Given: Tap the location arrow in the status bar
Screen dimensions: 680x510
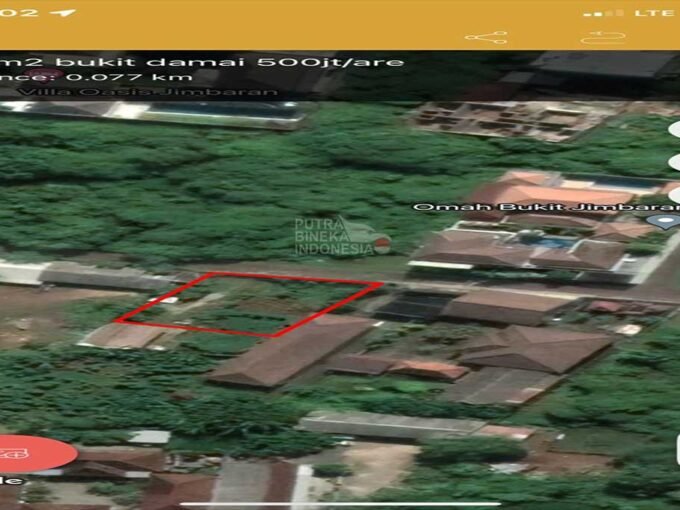Looking at the screenshot, I should pos(66,13).
